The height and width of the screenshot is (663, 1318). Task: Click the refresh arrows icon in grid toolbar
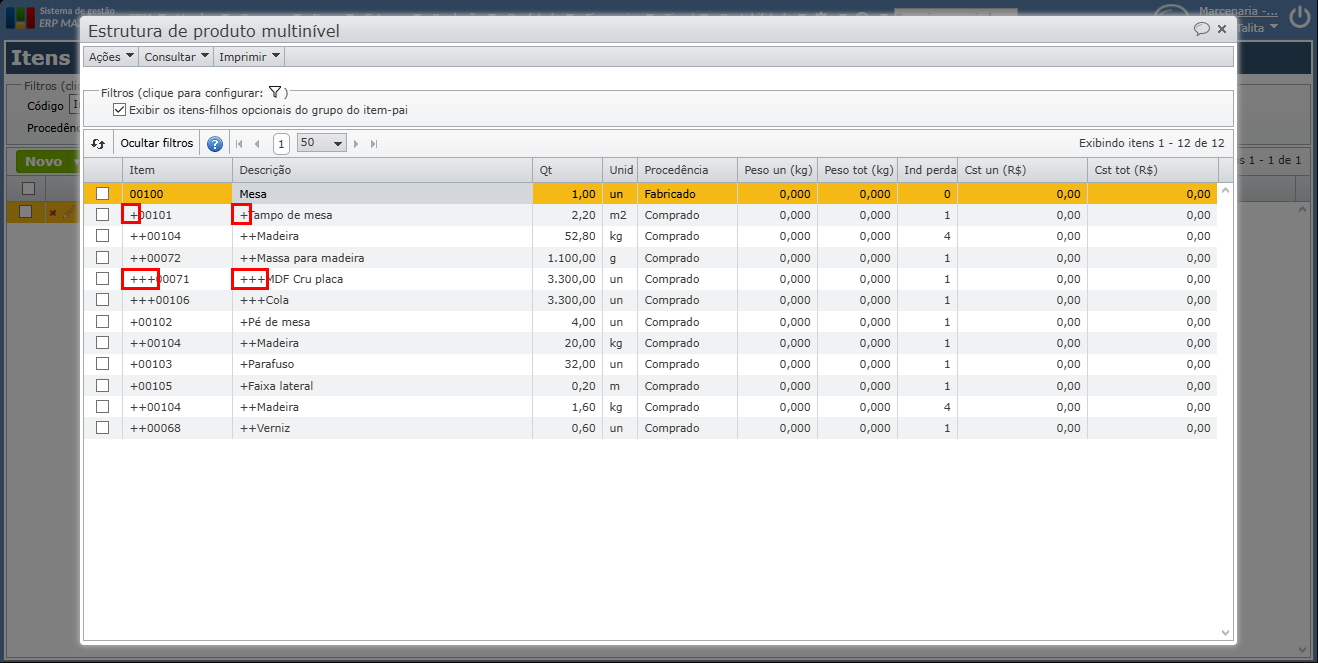point(98,143)
